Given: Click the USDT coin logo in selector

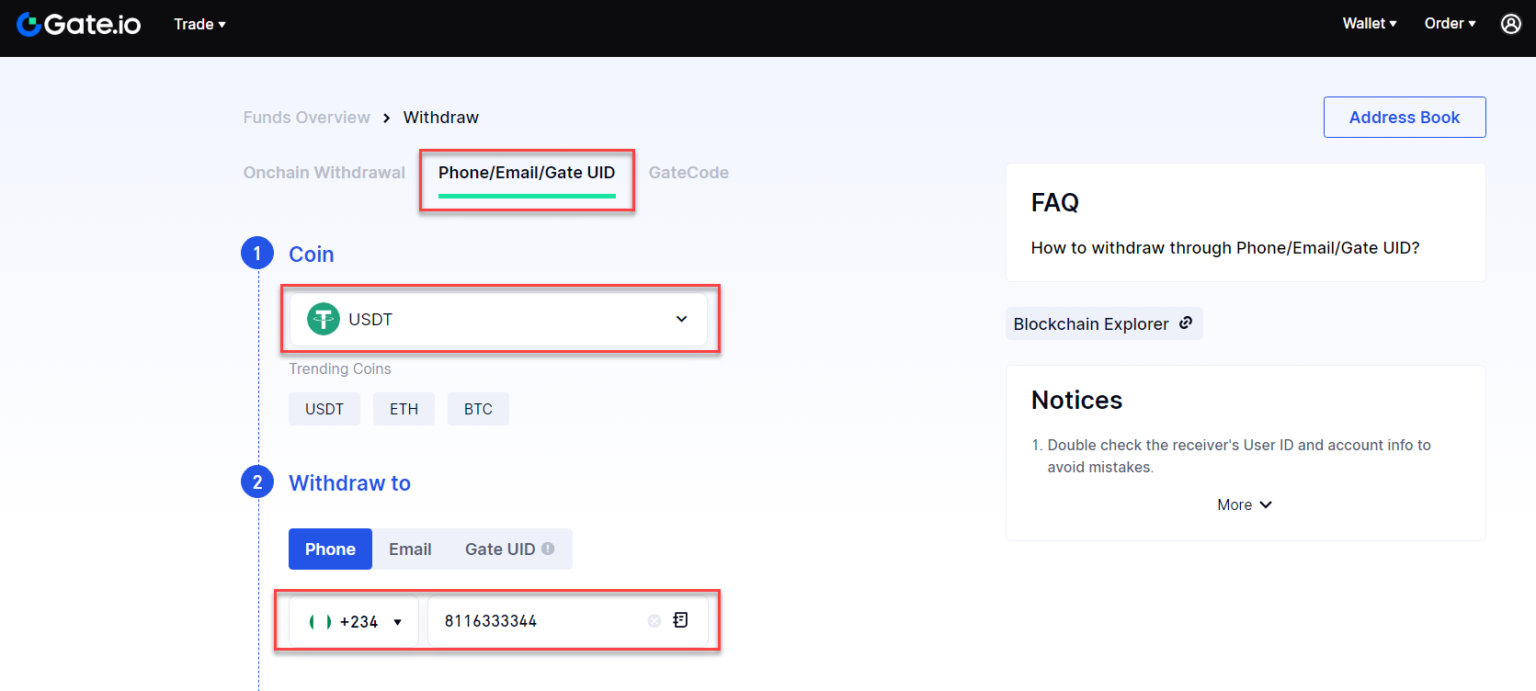Looking at the screenshot, I should coord(323,319).
